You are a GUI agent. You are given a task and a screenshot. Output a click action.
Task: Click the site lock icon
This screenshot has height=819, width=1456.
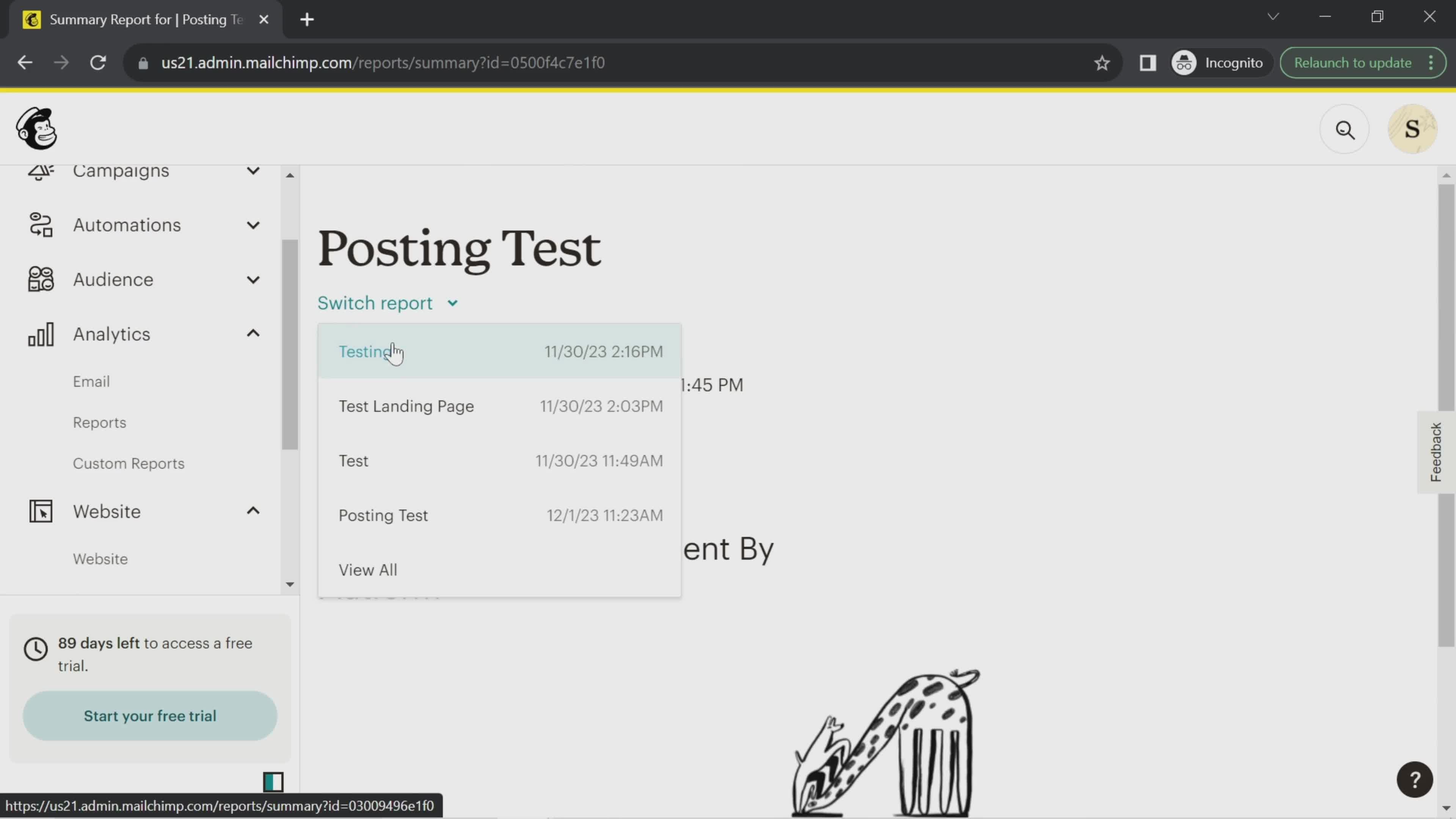(143, 63)
